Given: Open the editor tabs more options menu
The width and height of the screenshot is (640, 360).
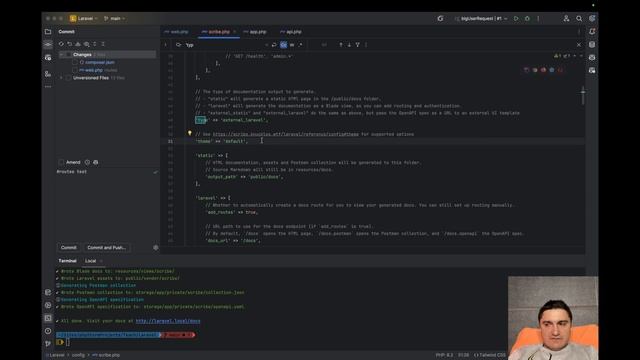Looking at the screenshot, I should tap(579, 32).
